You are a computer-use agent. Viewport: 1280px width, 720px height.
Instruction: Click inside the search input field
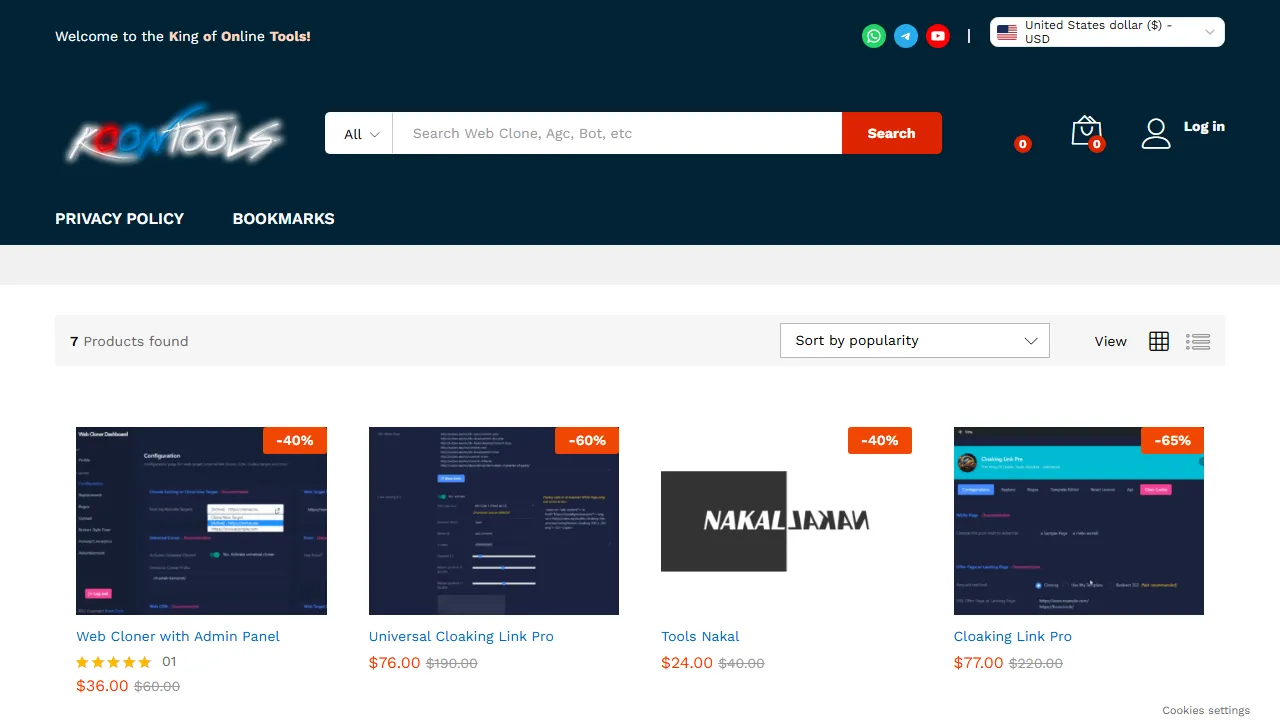pyautogui.click(x=615, y=133)
